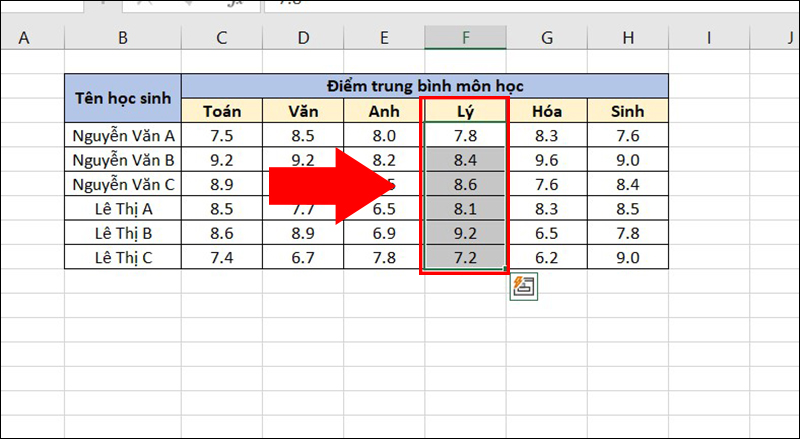Click the 'Điểm trung bình môn học' merged header

coord(425,86)
